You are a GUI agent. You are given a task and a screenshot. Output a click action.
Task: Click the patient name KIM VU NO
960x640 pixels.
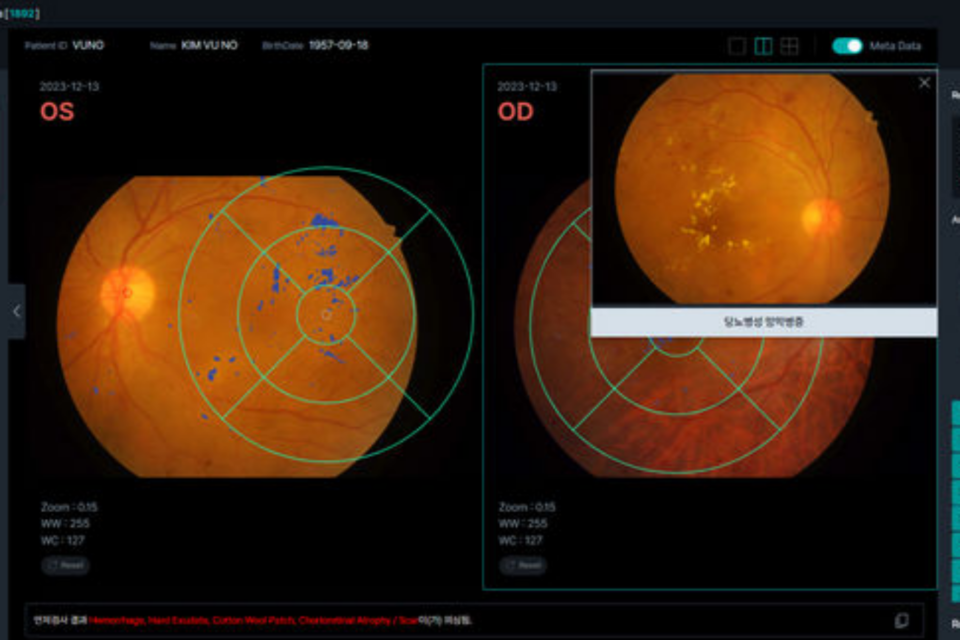pos(209,46)
